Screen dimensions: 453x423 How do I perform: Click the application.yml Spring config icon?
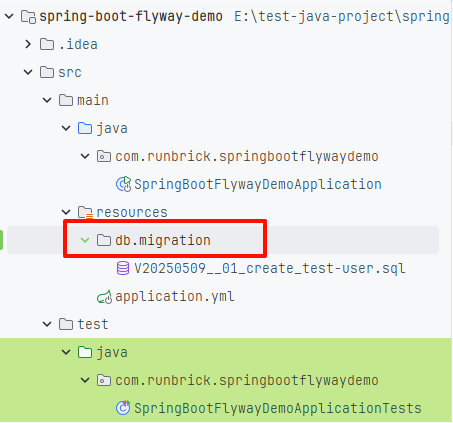104,296
